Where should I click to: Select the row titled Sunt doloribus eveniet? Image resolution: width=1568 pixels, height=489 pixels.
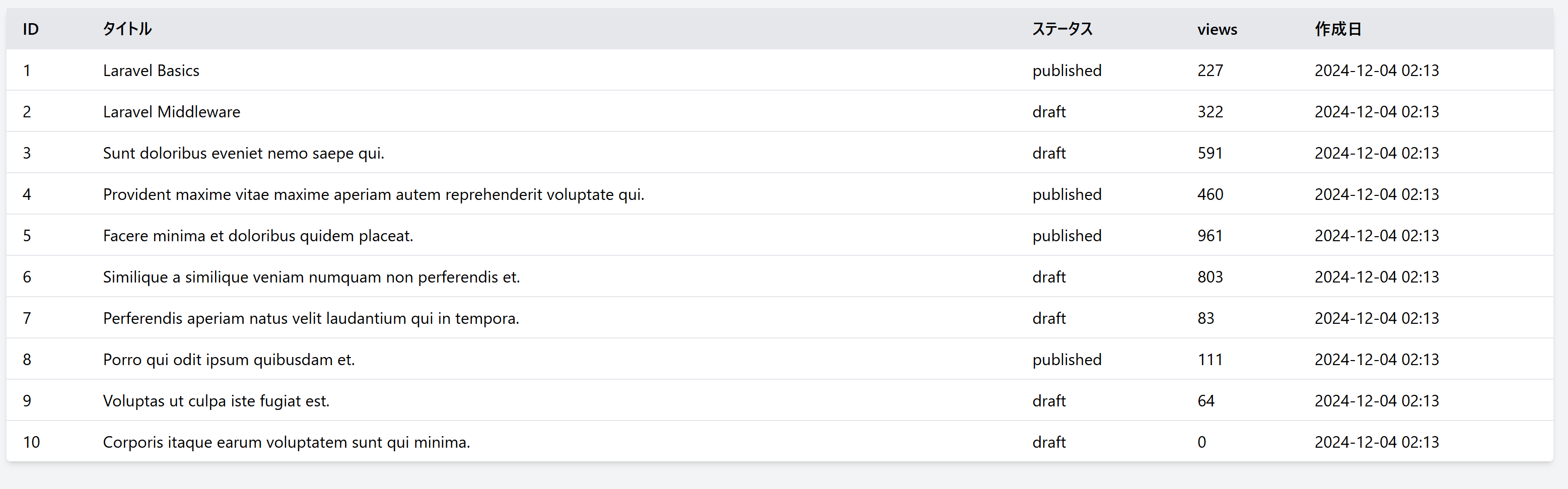point(244,154)
